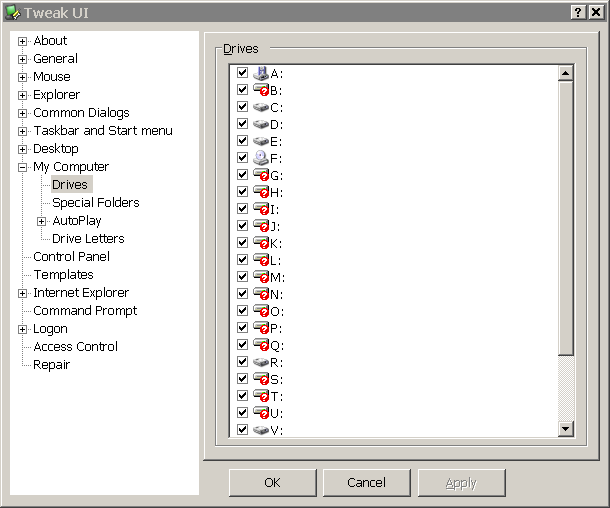Screen dimensions: 610x508
Task: Uncheck the D: drive checkbox
Action: (x=242, y=124)
